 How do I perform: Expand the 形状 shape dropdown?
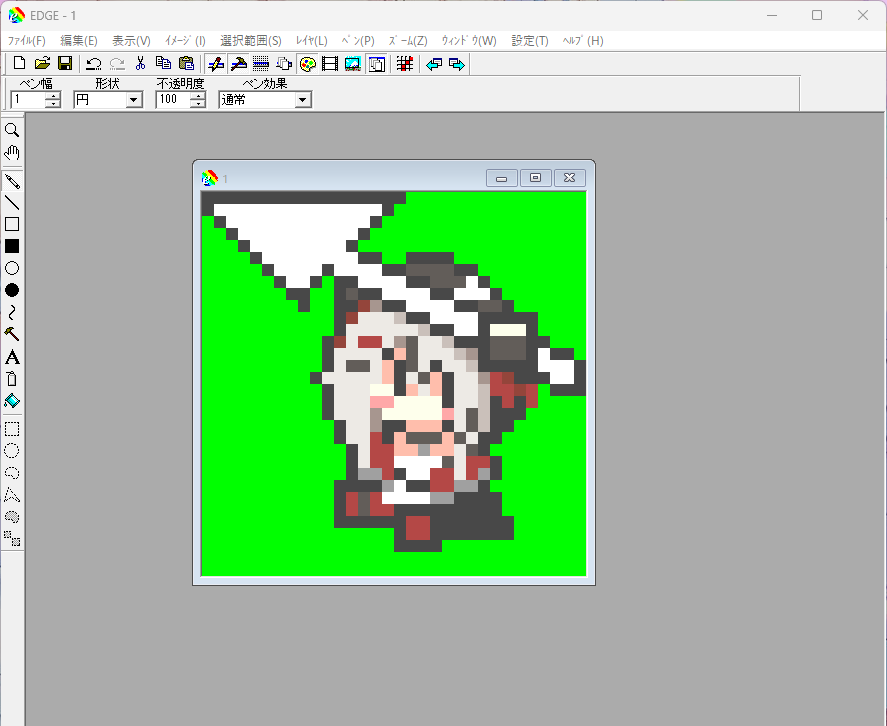134,100
